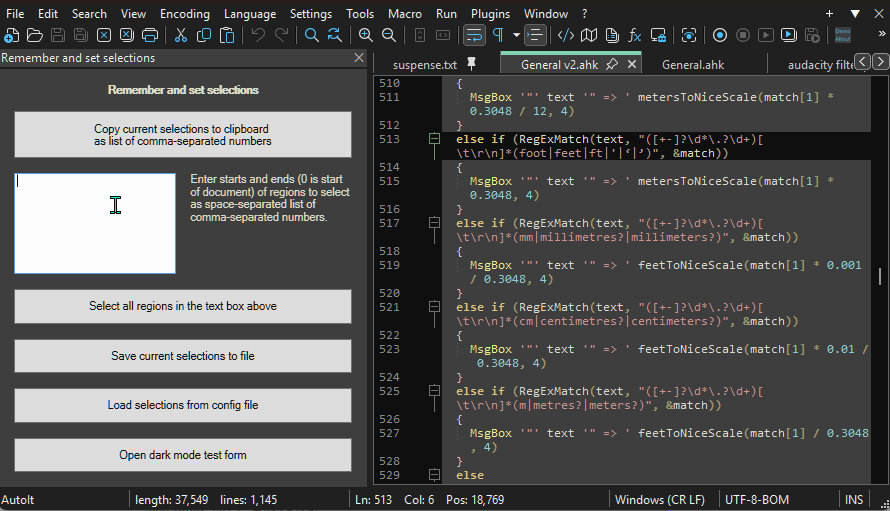Click the folder as workspace monitor icon
The image size is (890, 511).
658,35
